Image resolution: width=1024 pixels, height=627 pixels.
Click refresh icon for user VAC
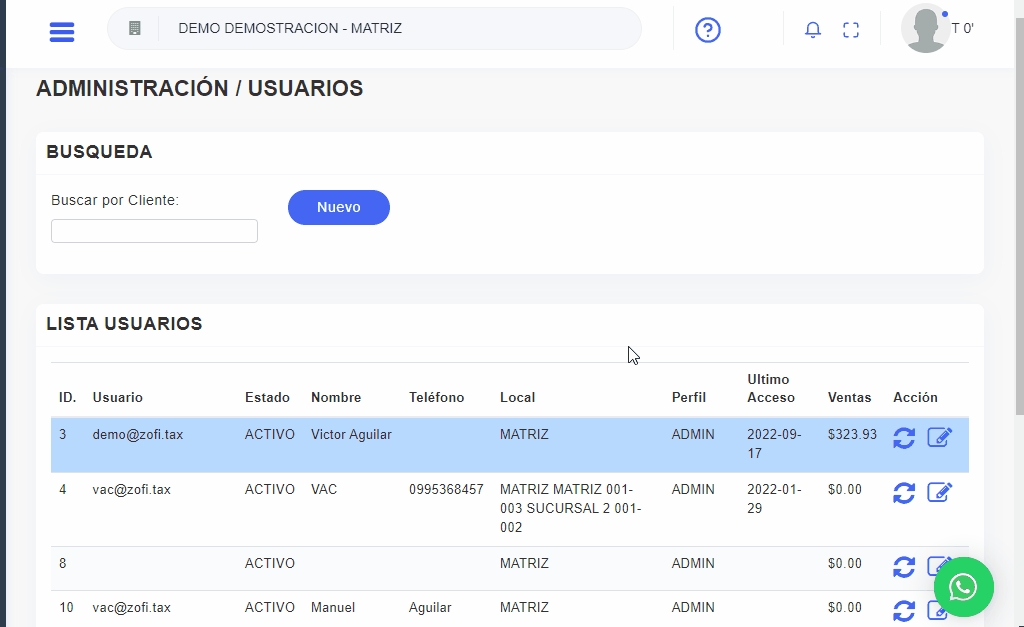tap(904, 493)
